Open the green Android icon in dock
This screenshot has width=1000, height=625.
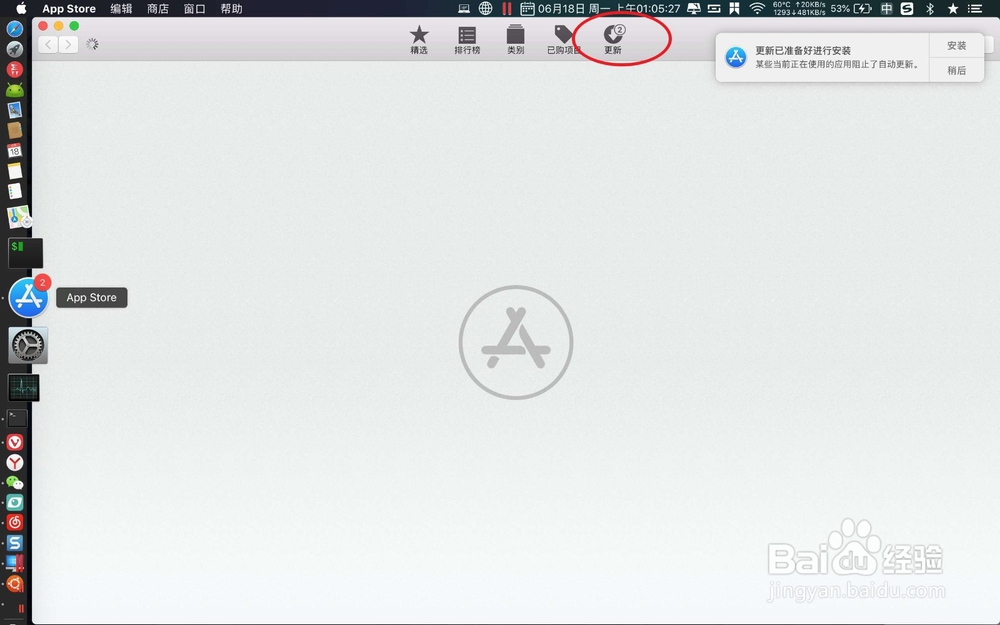(x=15, y=90)
